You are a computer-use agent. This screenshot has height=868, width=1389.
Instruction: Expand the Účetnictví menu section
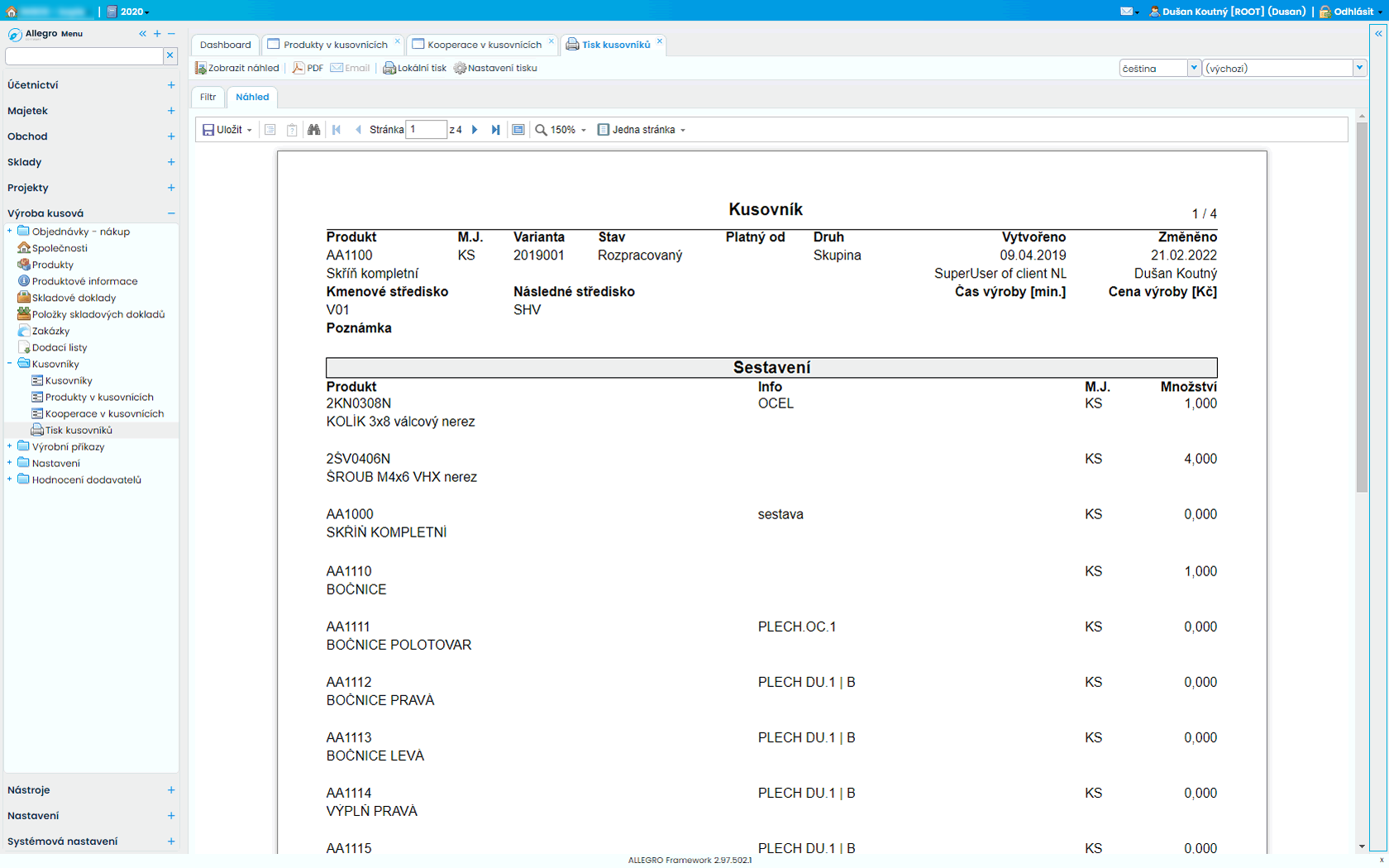click(x=171, y=85)
